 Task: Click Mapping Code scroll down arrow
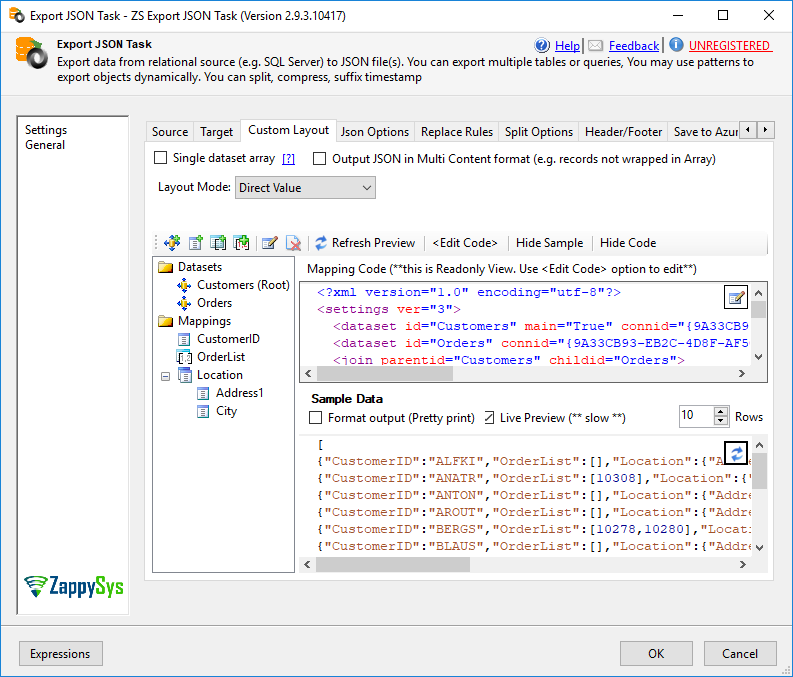(x=758, y=357)
